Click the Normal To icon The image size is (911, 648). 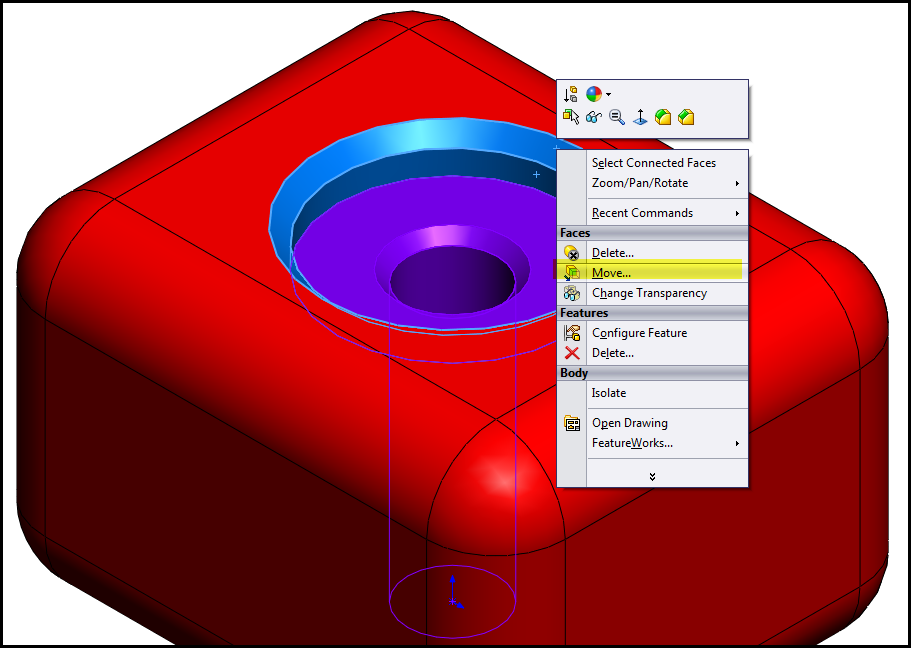click(x=640, y=117)
